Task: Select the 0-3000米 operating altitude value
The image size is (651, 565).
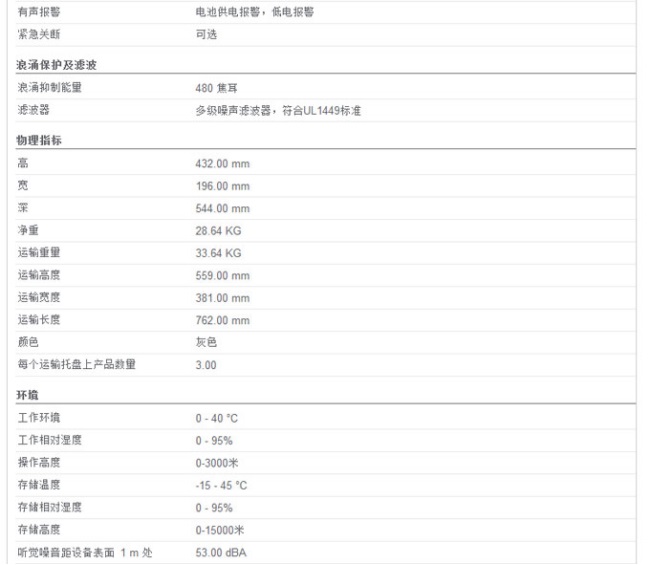Action: (219, 463)
